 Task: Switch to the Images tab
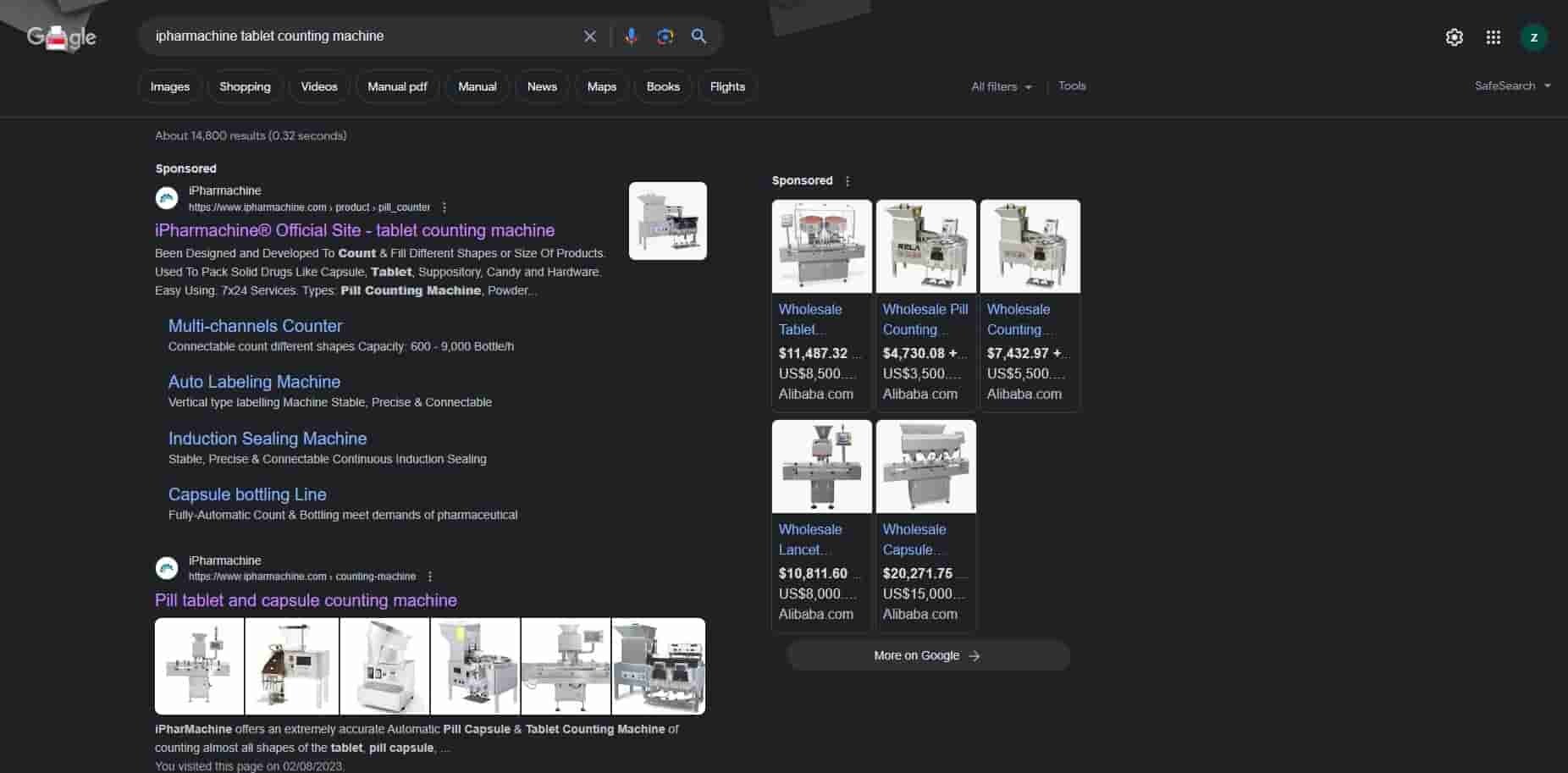pyautogui.click(x=170, y=86)
